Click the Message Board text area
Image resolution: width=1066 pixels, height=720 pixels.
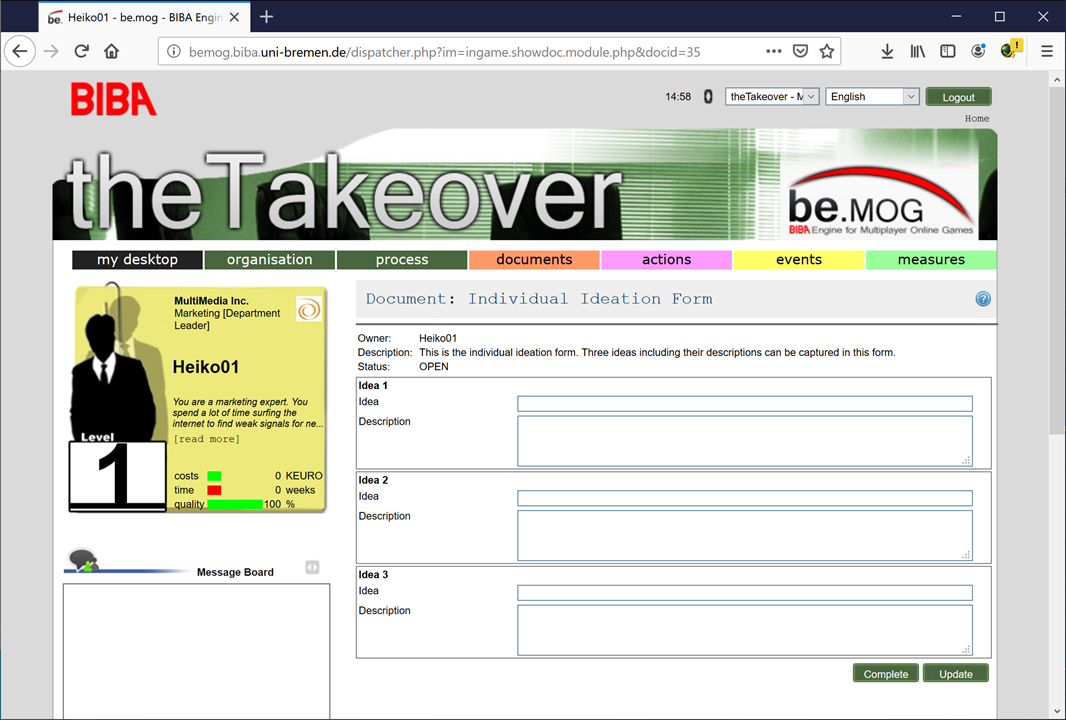[x=196, y=651]
